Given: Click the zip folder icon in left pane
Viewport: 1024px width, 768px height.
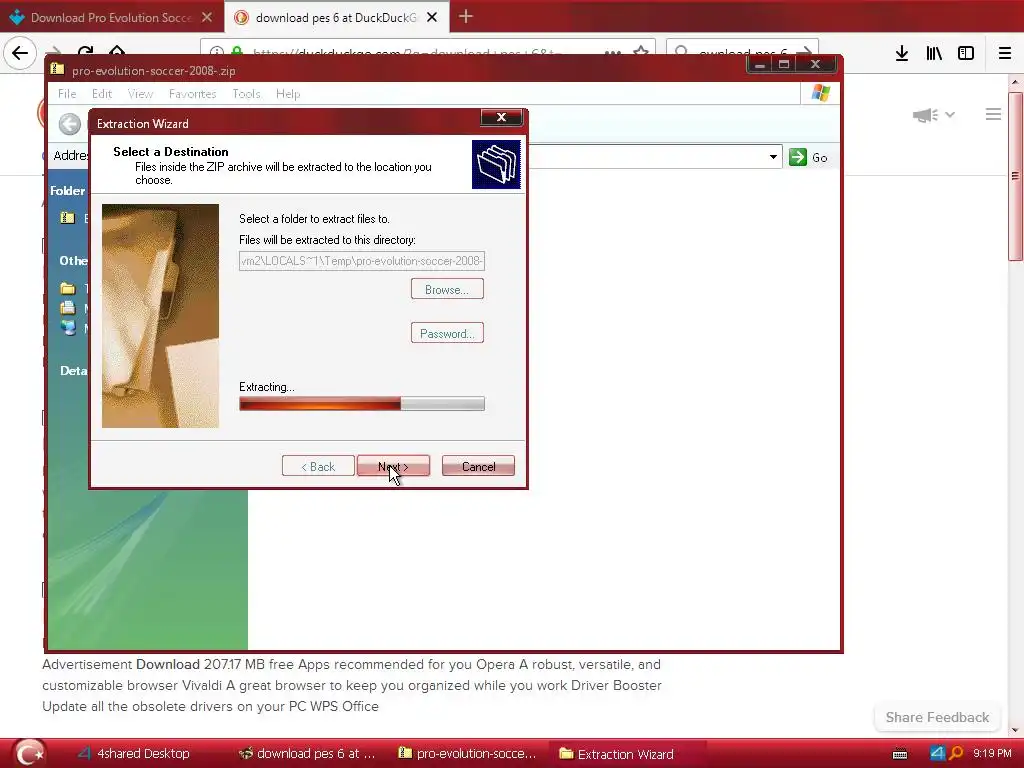Looking at the screenshot, I should pos(67,217).
